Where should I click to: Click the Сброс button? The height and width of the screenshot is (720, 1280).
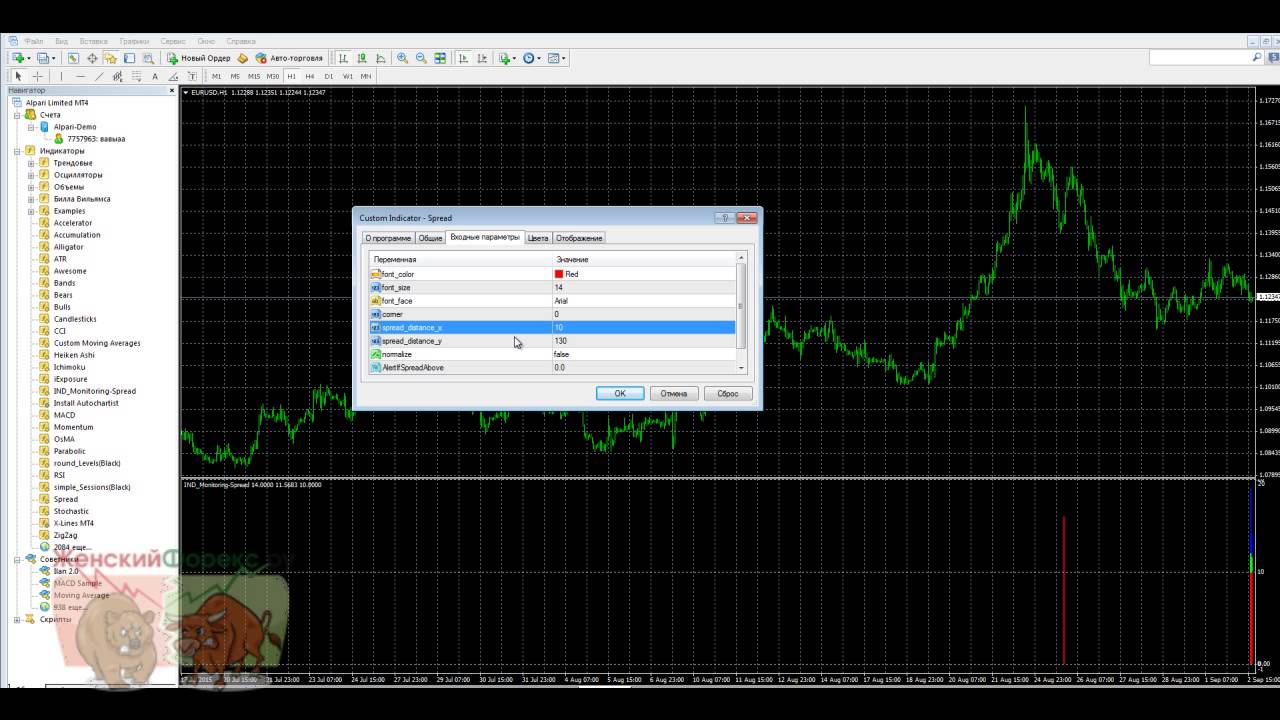pos(728,393)
